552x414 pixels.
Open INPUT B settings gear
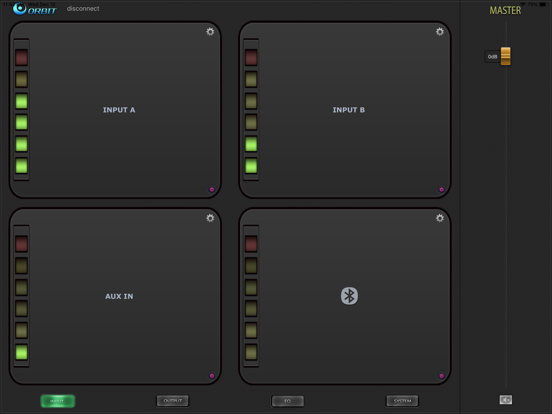coord(440,32)
